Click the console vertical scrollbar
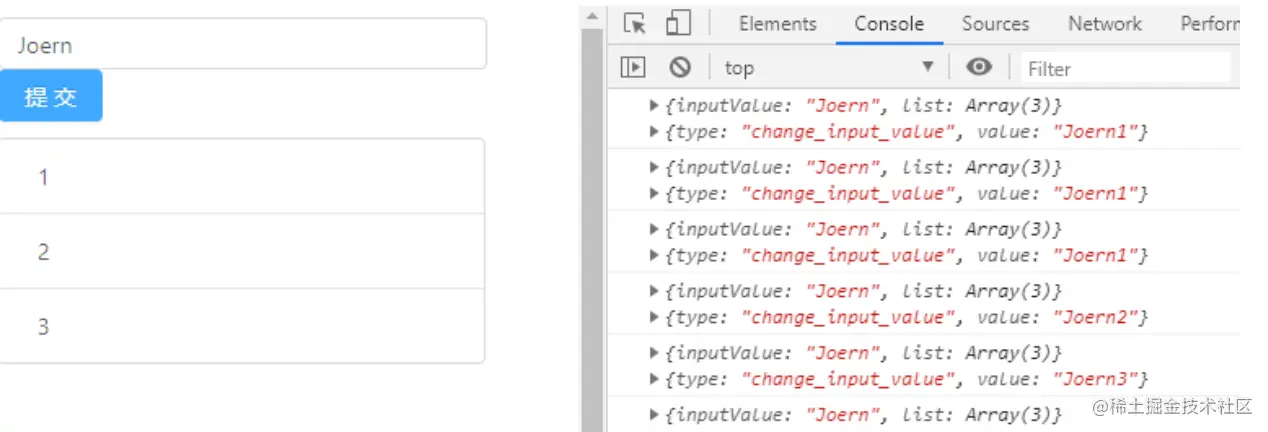This screenshot has width=1268, height=432. point(593,250)
